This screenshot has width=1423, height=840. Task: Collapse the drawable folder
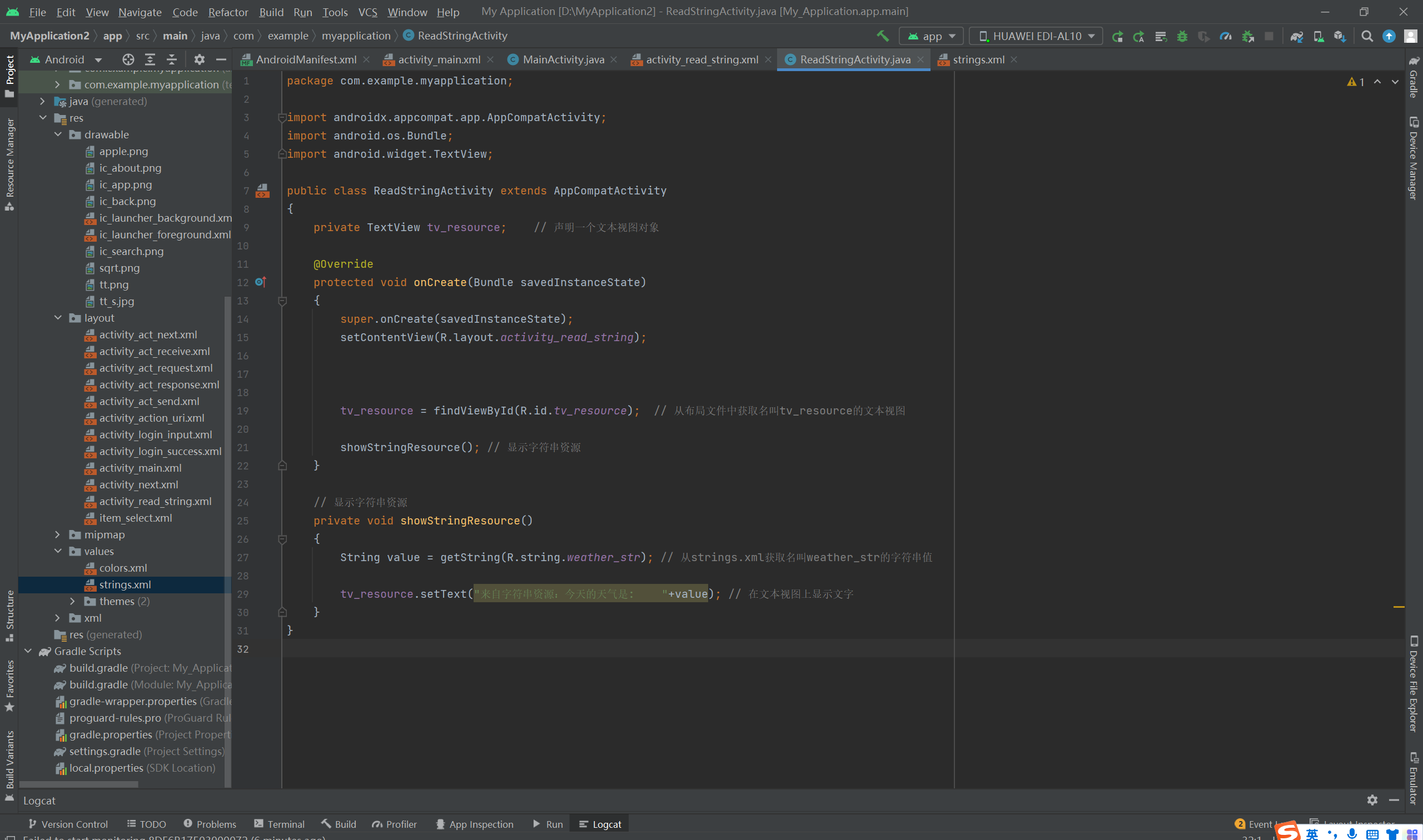click(57, 134)
